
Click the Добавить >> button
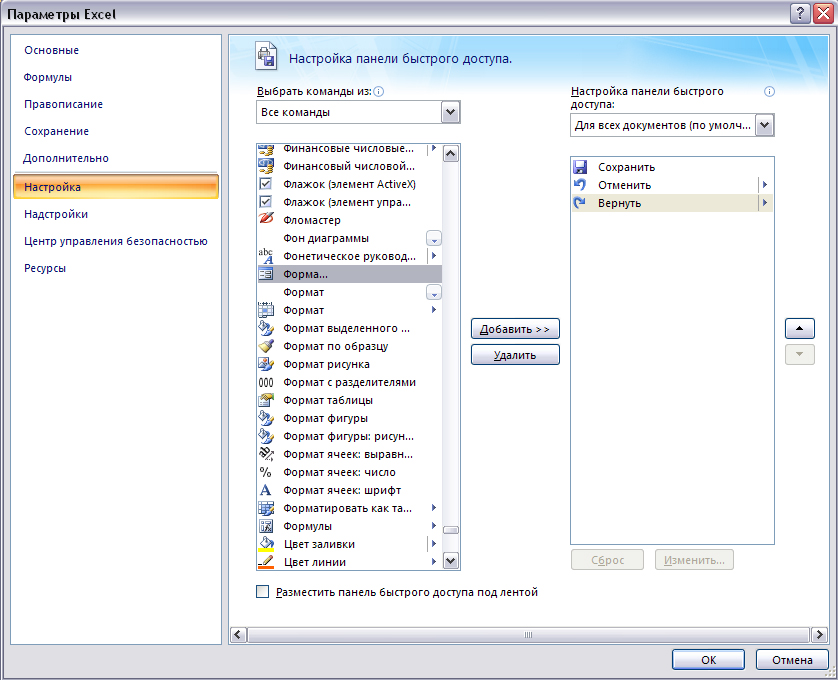[515, 329]
